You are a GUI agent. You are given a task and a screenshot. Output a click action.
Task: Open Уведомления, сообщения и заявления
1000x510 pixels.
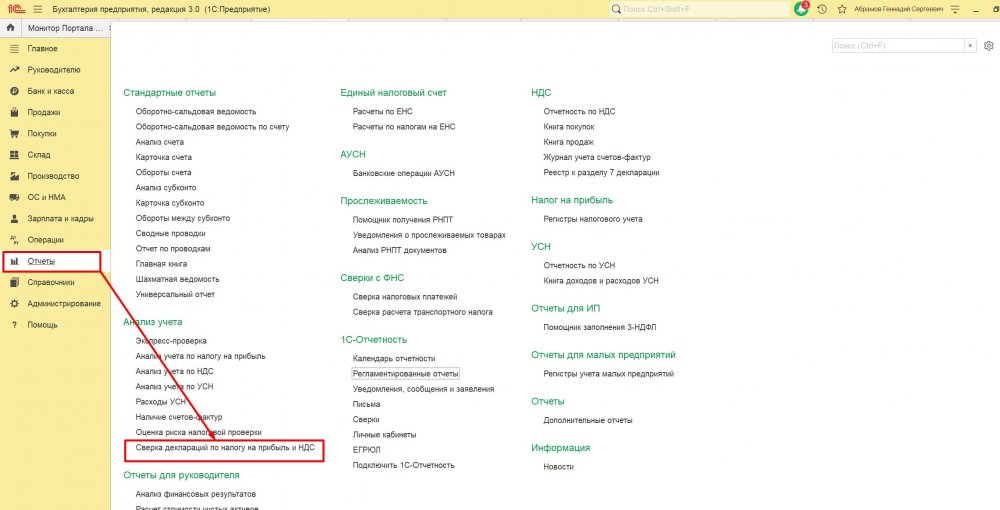(423, 389)
